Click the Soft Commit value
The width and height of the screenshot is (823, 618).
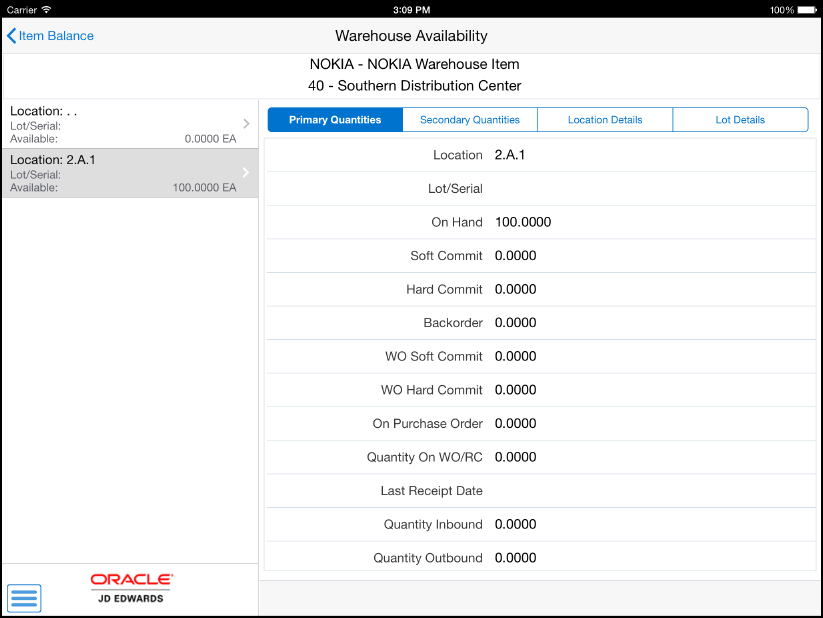click(515, 256)
